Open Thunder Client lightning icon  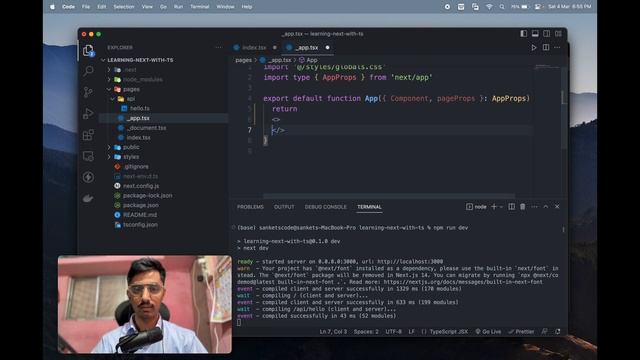point(88,177)
